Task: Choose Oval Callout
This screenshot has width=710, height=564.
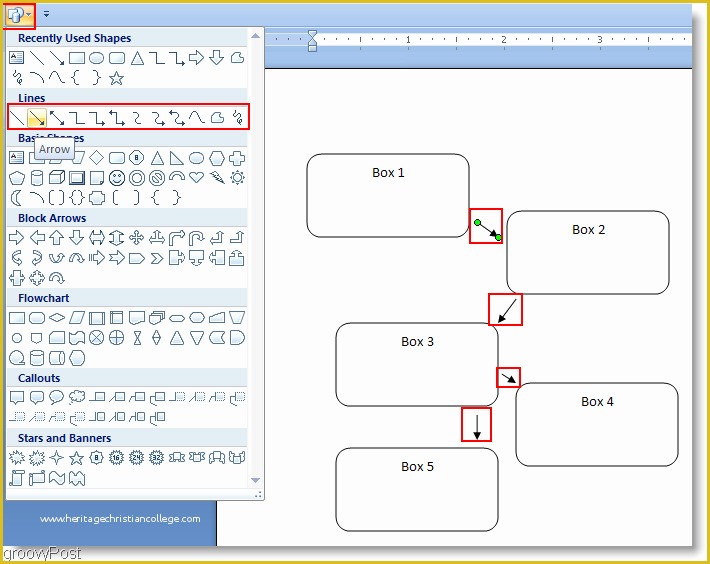Action: 57,397
